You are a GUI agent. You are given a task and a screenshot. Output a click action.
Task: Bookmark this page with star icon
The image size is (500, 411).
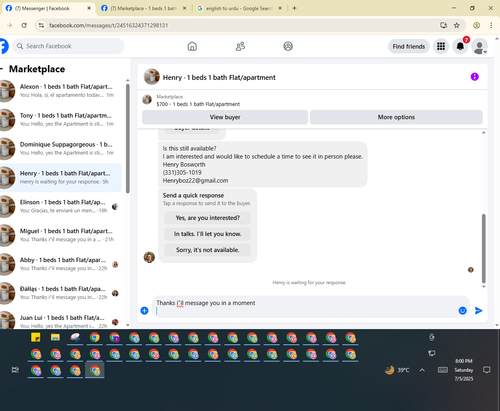click(x=457, y=25)
